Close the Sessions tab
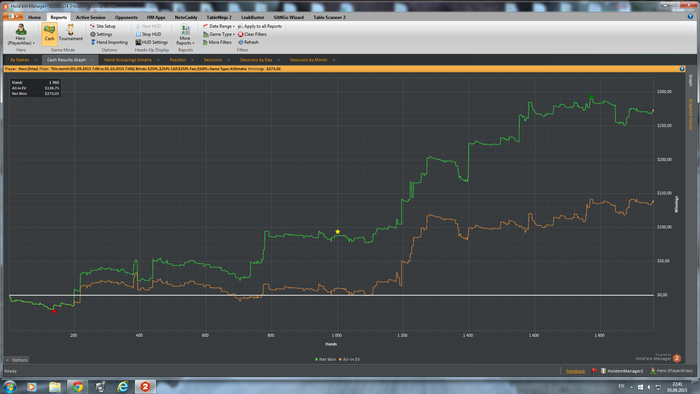 coord(229,60)
